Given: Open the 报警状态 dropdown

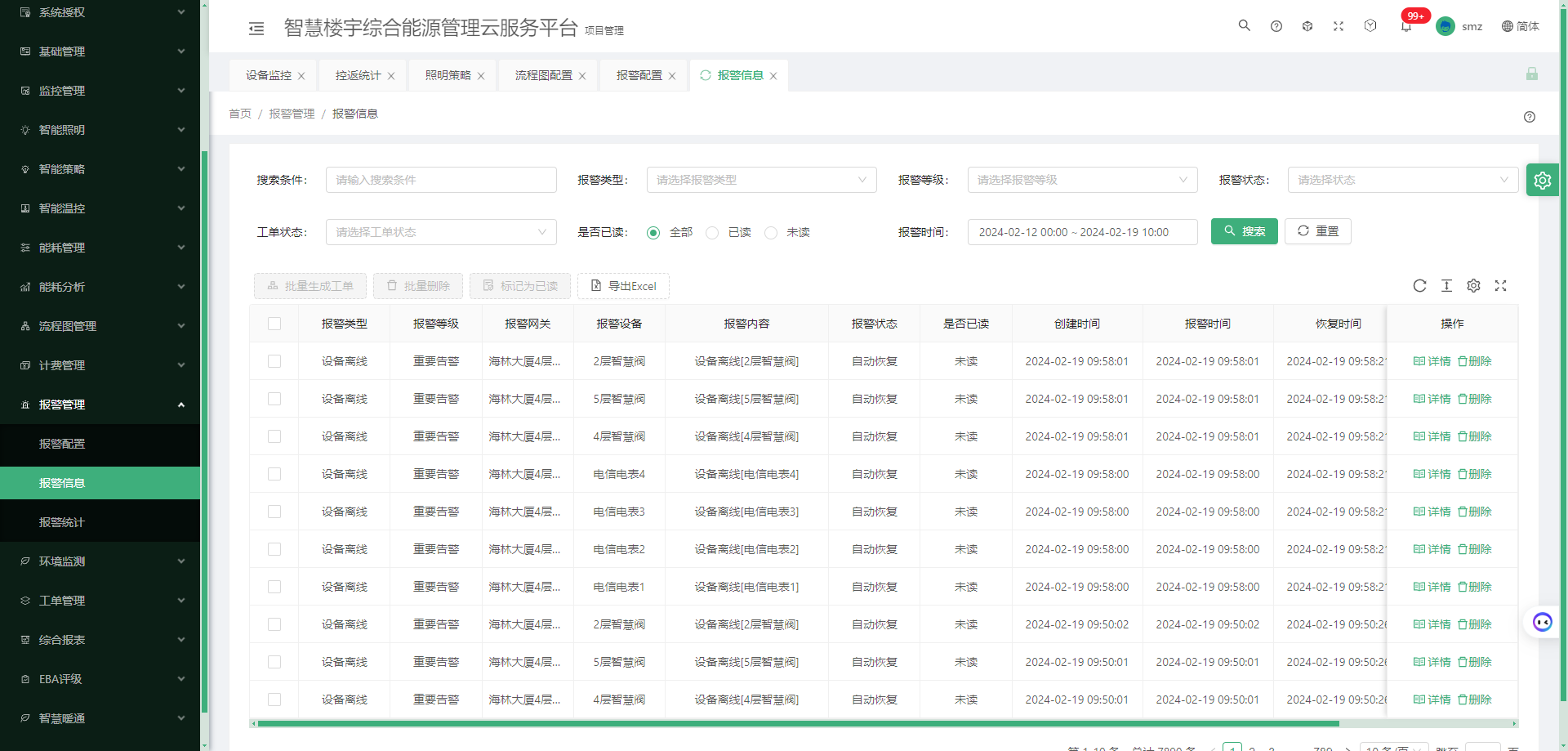Looking at the screenshot, I should tap(1403, 180).
